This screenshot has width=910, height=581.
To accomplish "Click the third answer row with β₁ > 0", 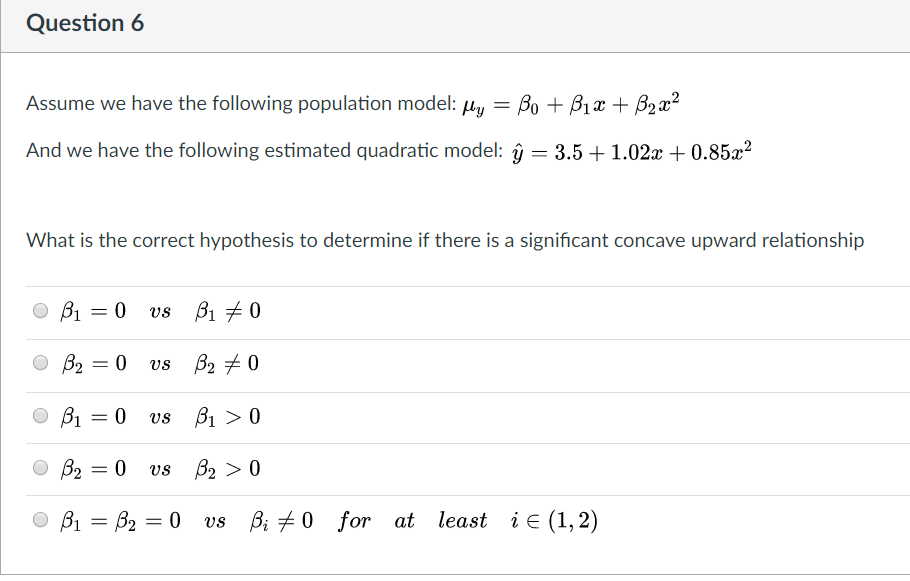I will pyautogui.click(x=226, y=417).
